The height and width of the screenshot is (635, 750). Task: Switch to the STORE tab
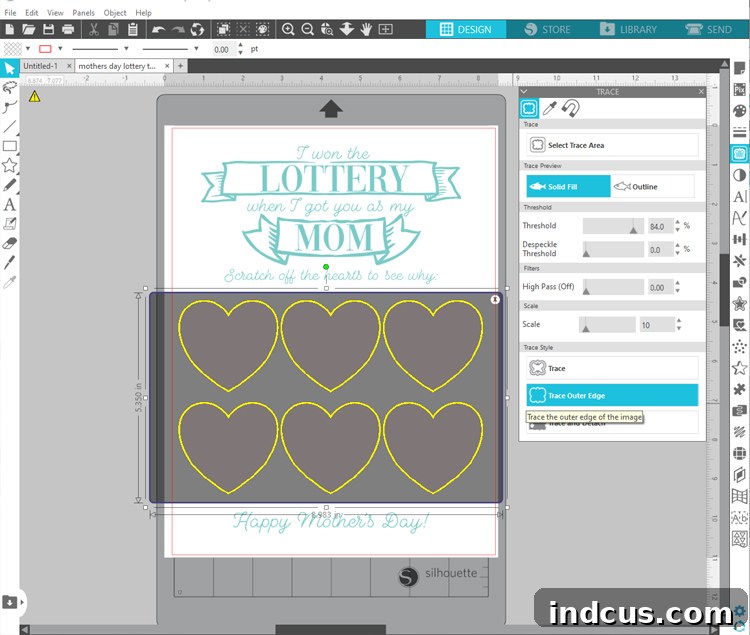pos(548,30)
